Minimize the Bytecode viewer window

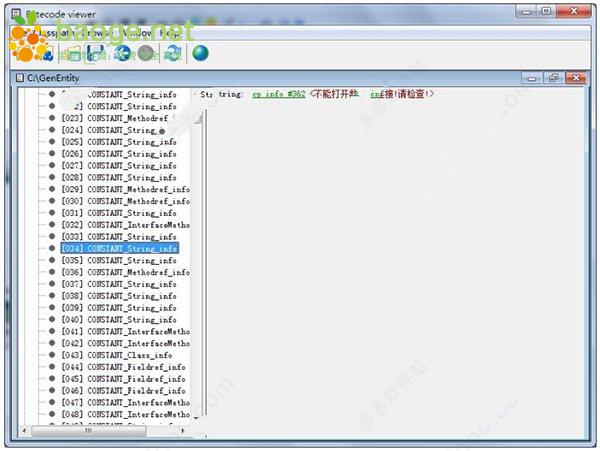[x=526, y=11]
